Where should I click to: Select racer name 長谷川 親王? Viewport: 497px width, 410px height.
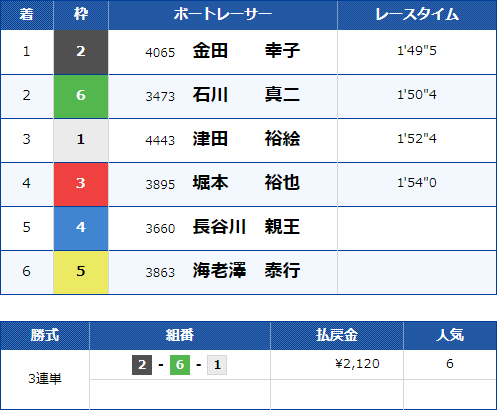(246, 227)
